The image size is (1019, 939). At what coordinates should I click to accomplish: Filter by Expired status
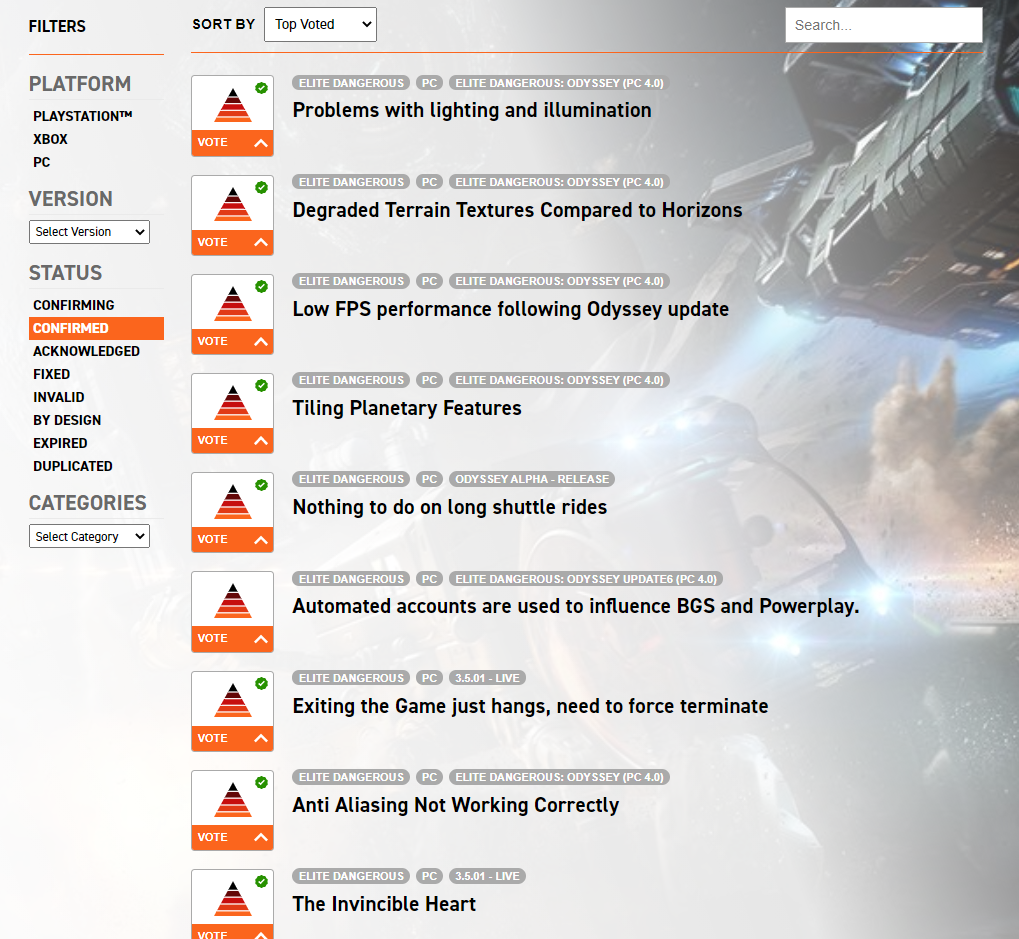[x=60, y=443]
